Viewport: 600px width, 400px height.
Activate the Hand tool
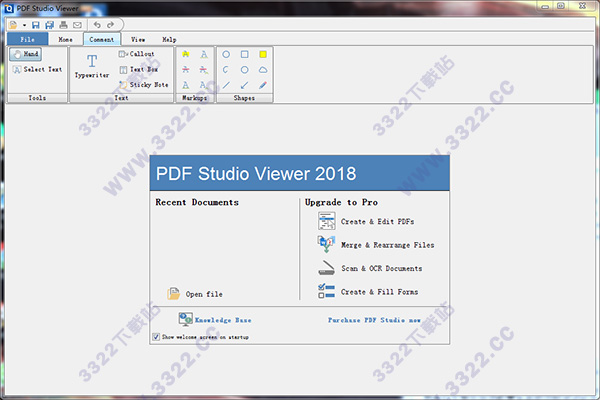click(26, 54)
